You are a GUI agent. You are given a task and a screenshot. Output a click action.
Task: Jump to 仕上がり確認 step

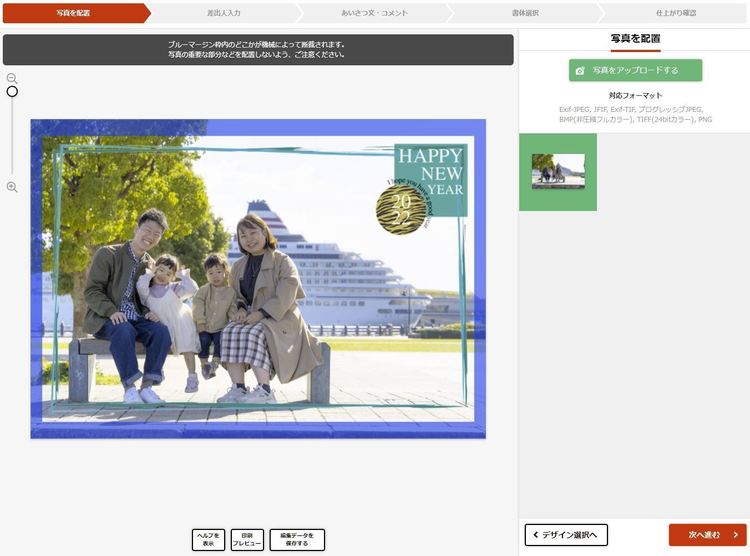(x=675, y=13)
